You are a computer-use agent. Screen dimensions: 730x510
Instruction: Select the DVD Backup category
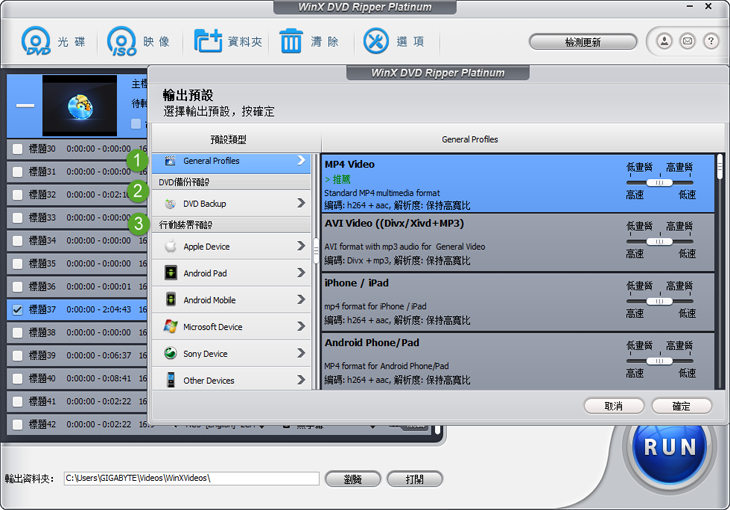[232, 204]
